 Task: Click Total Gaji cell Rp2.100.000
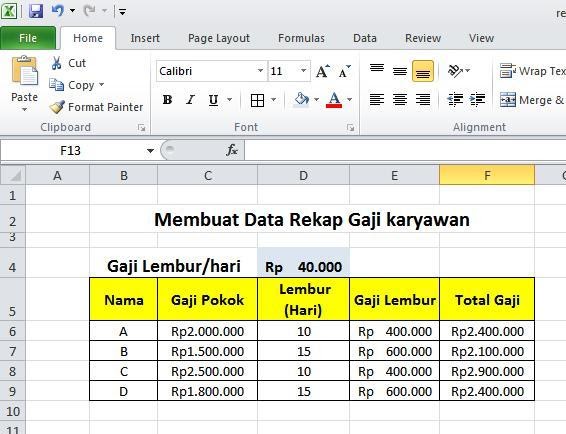coord(487,351)
